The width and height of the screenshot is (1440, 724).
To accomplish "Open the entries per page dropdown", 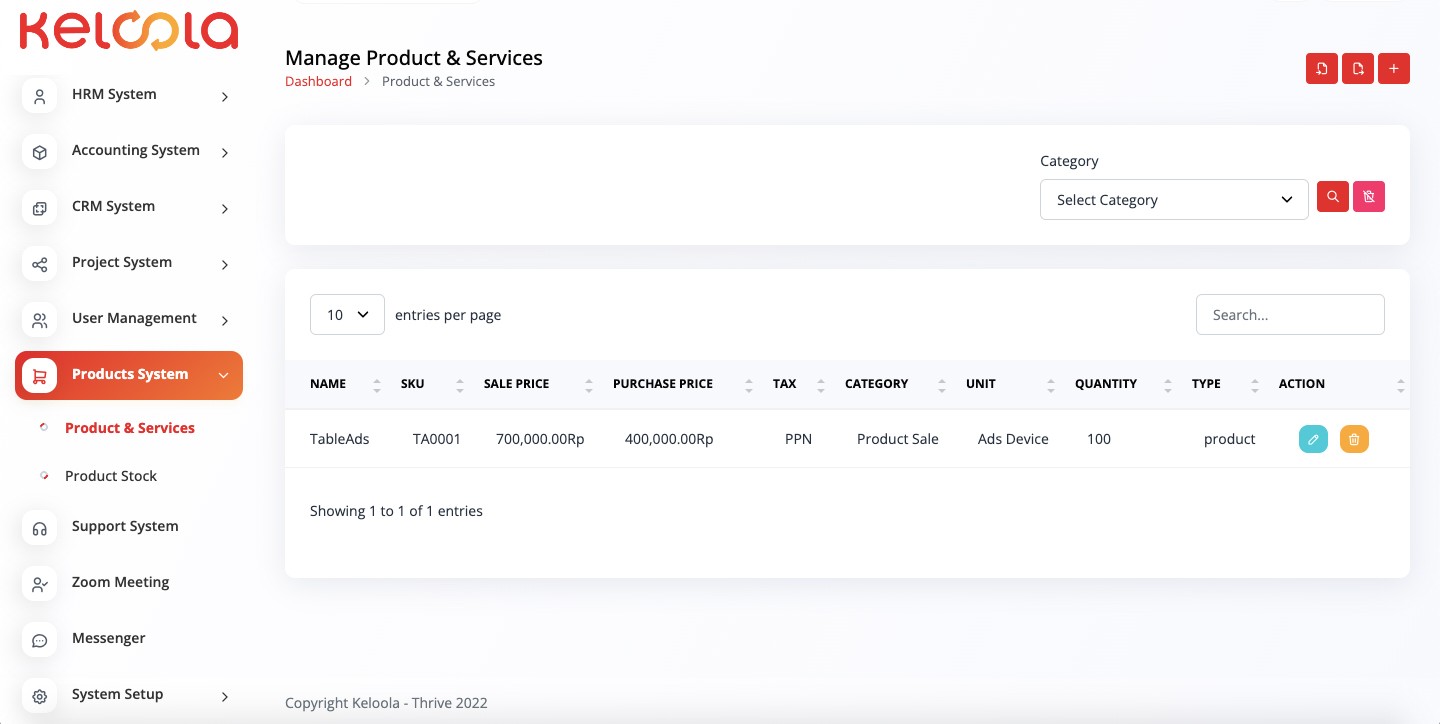I will click(347, 315).
